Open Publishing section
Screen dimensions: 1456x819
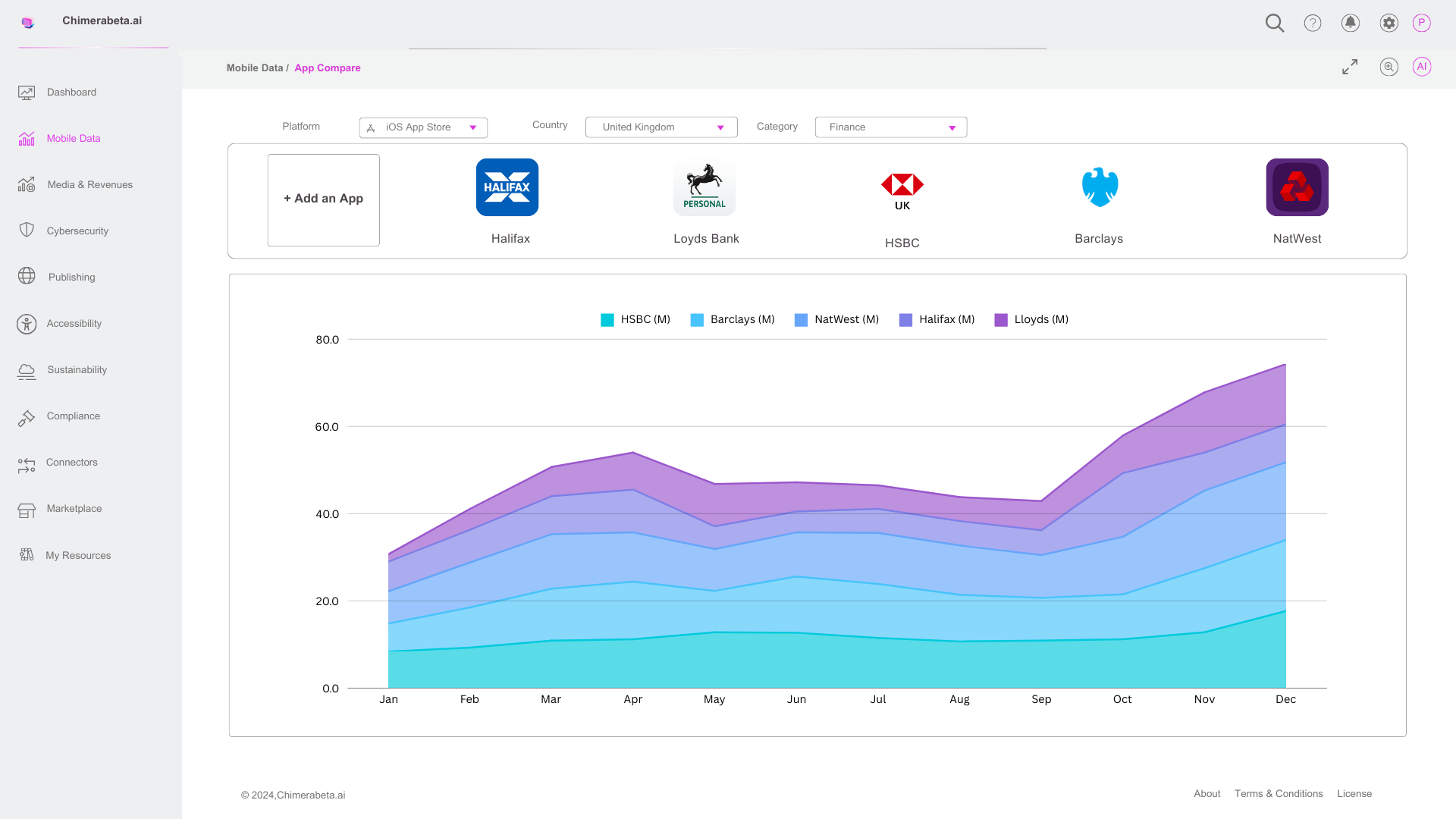tap(71, 278)
